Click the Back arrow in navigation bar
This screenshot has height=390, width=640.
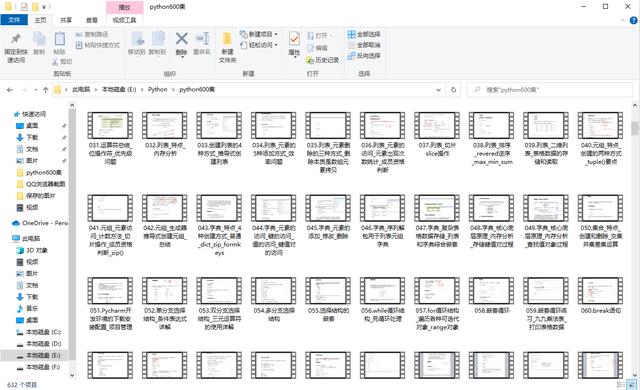pos(10,90)
